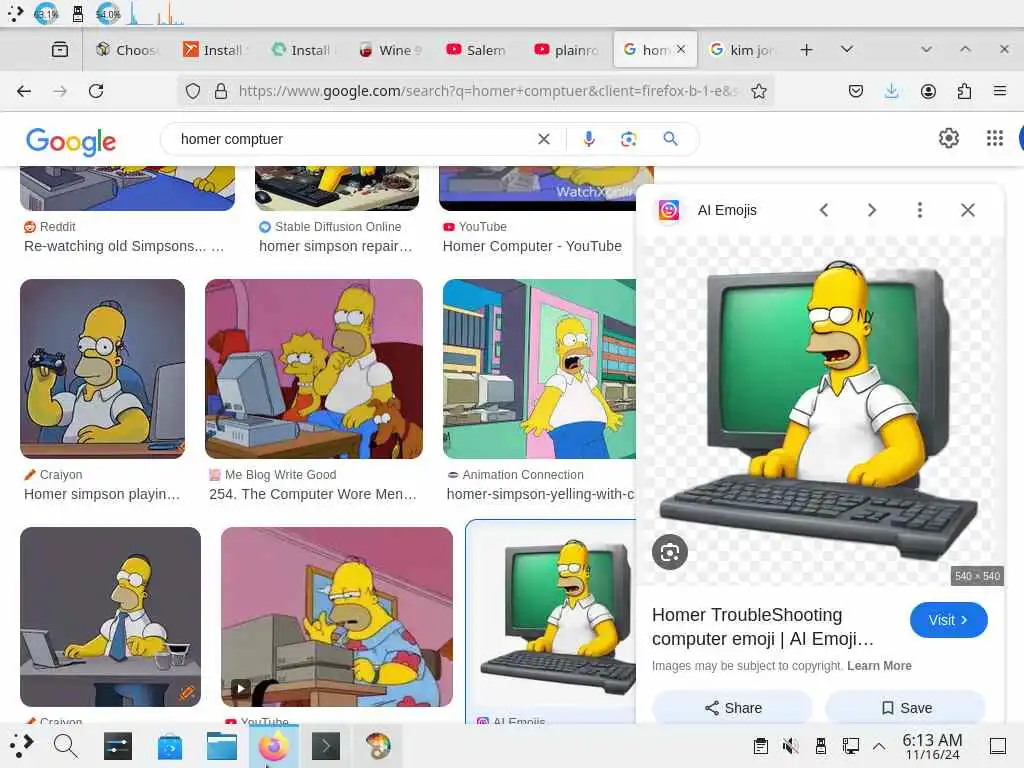Start voice search with microphone
The height and width of the screenshot is (768, 1024).
point(588,139)
